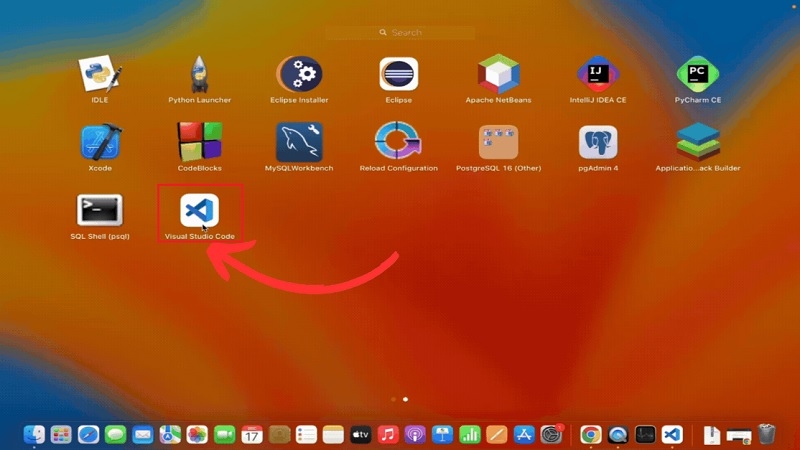The image size is (800, 450).
Task: Open PyCharm CE
Action: (x=697, y=74)
